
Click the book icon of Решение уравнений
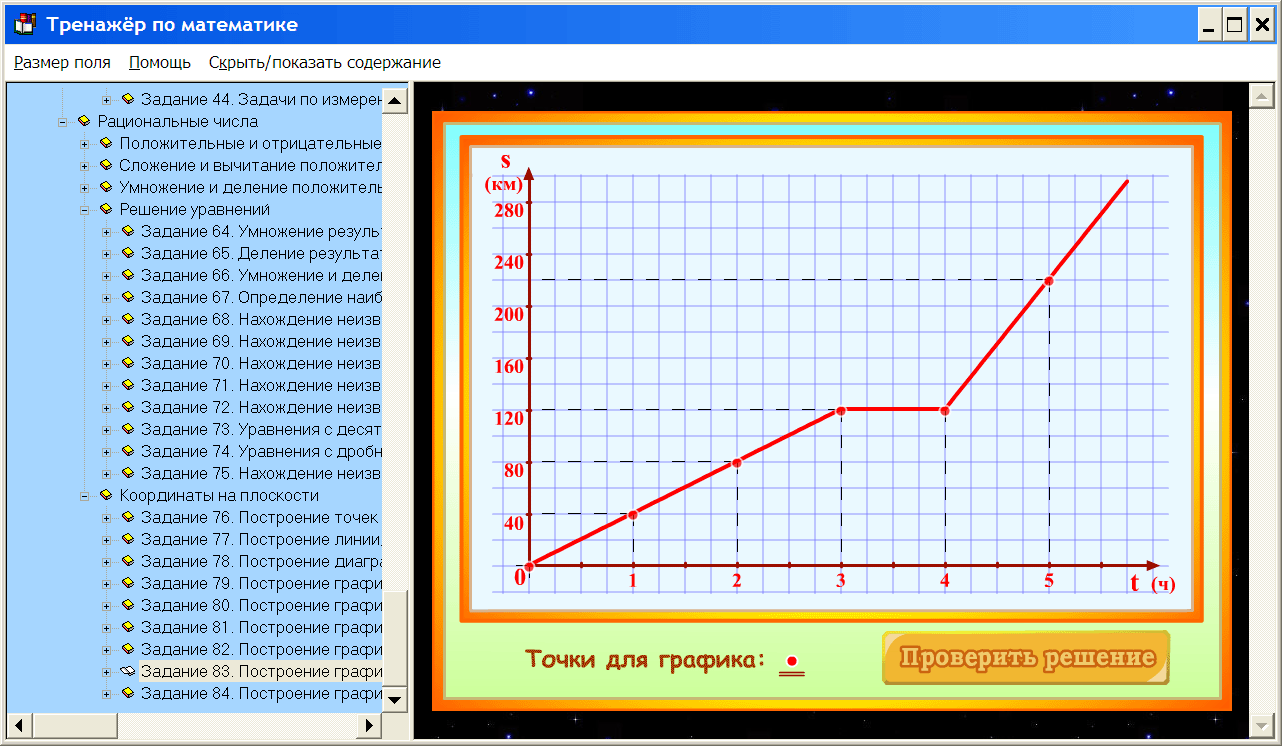(x=105, y=209)
